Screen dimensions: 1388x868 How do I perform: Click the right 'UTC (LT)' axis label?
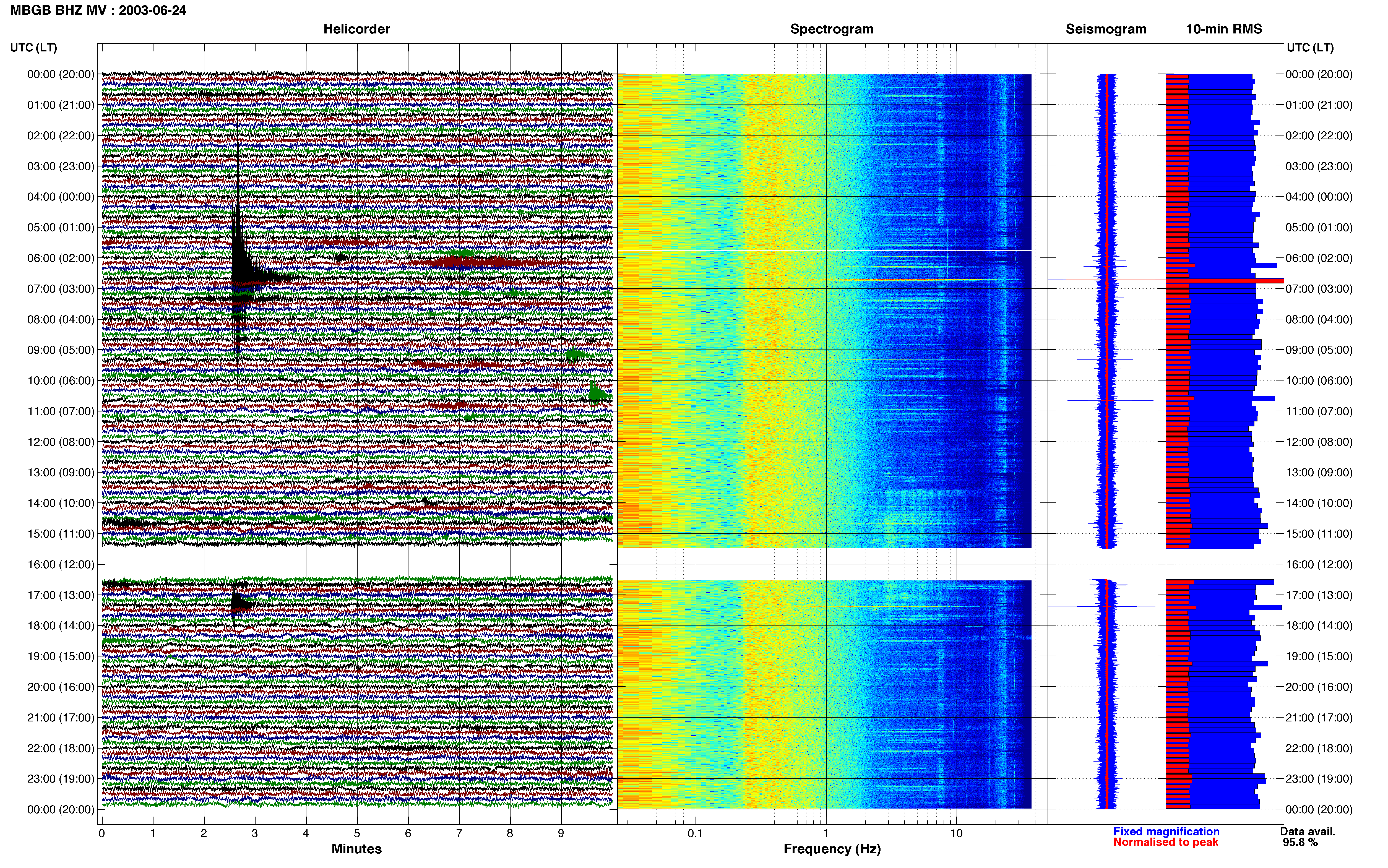point(1310,48)
